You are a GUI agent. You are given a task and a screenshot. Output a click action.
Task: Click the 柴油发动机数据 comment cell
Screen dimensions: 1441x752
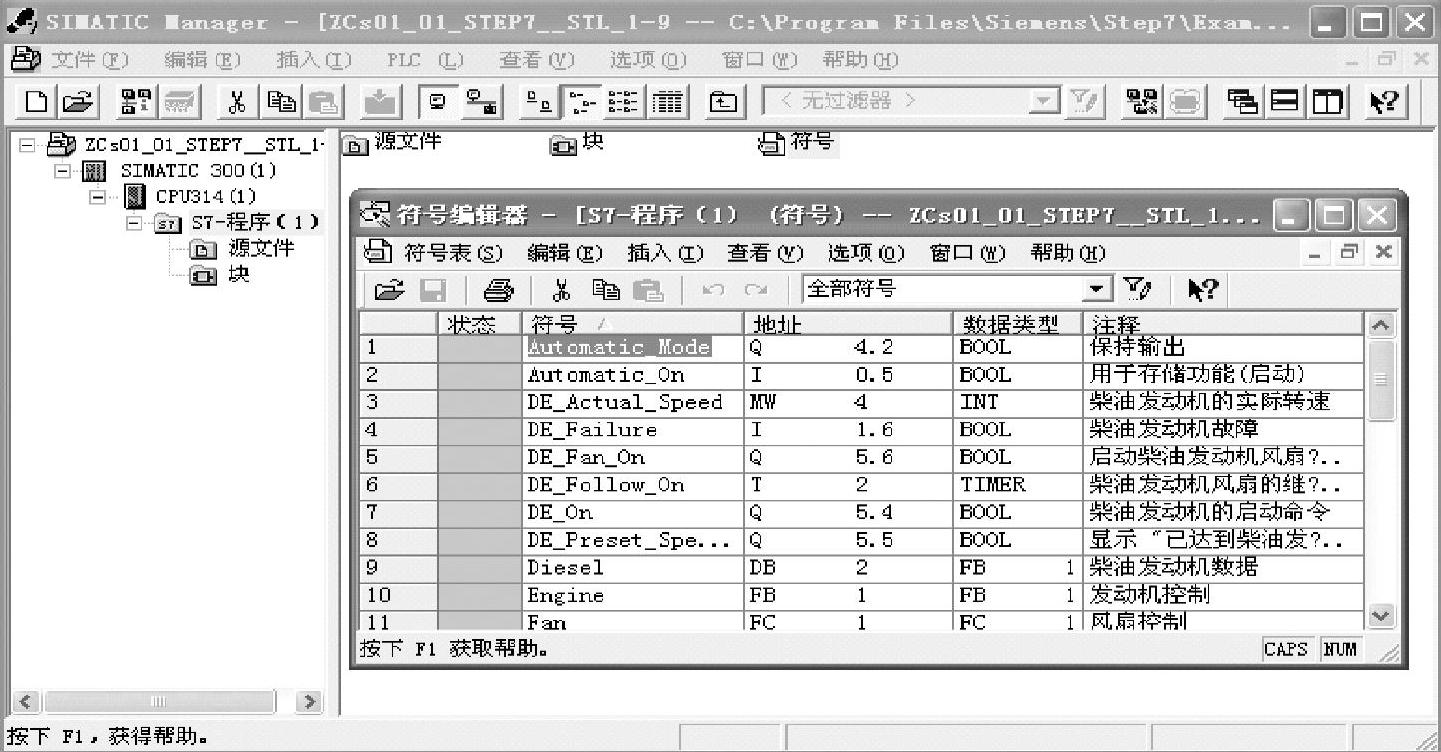point(1224,568)
